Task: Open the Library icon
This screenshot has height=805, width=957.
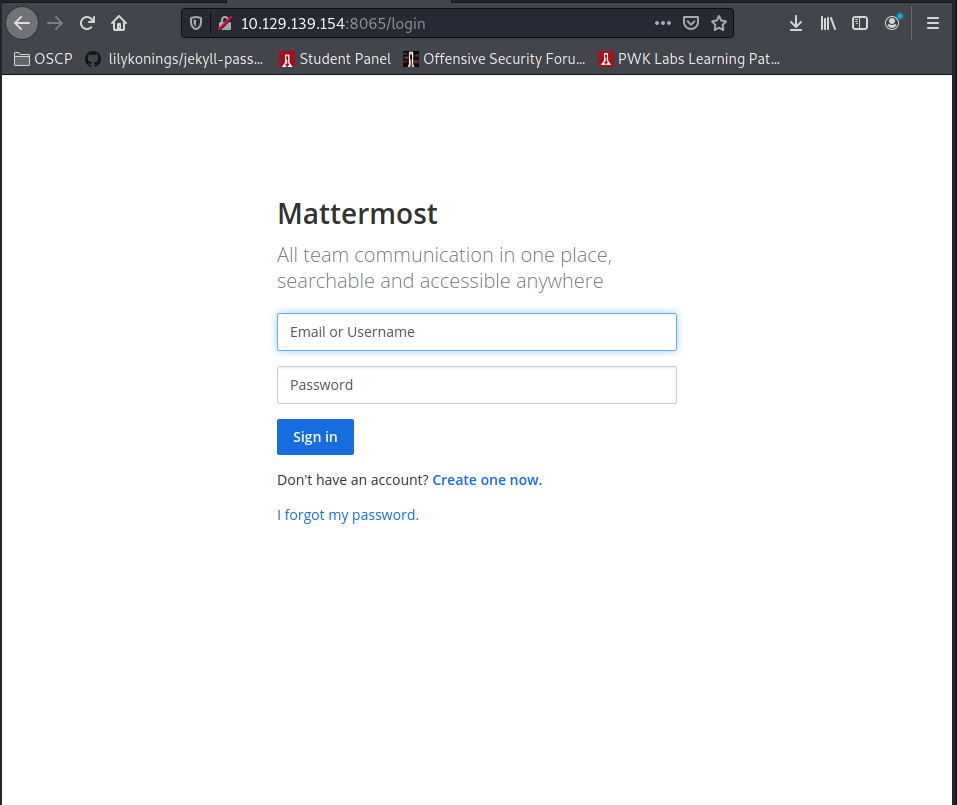Action: tap(828, 23)
